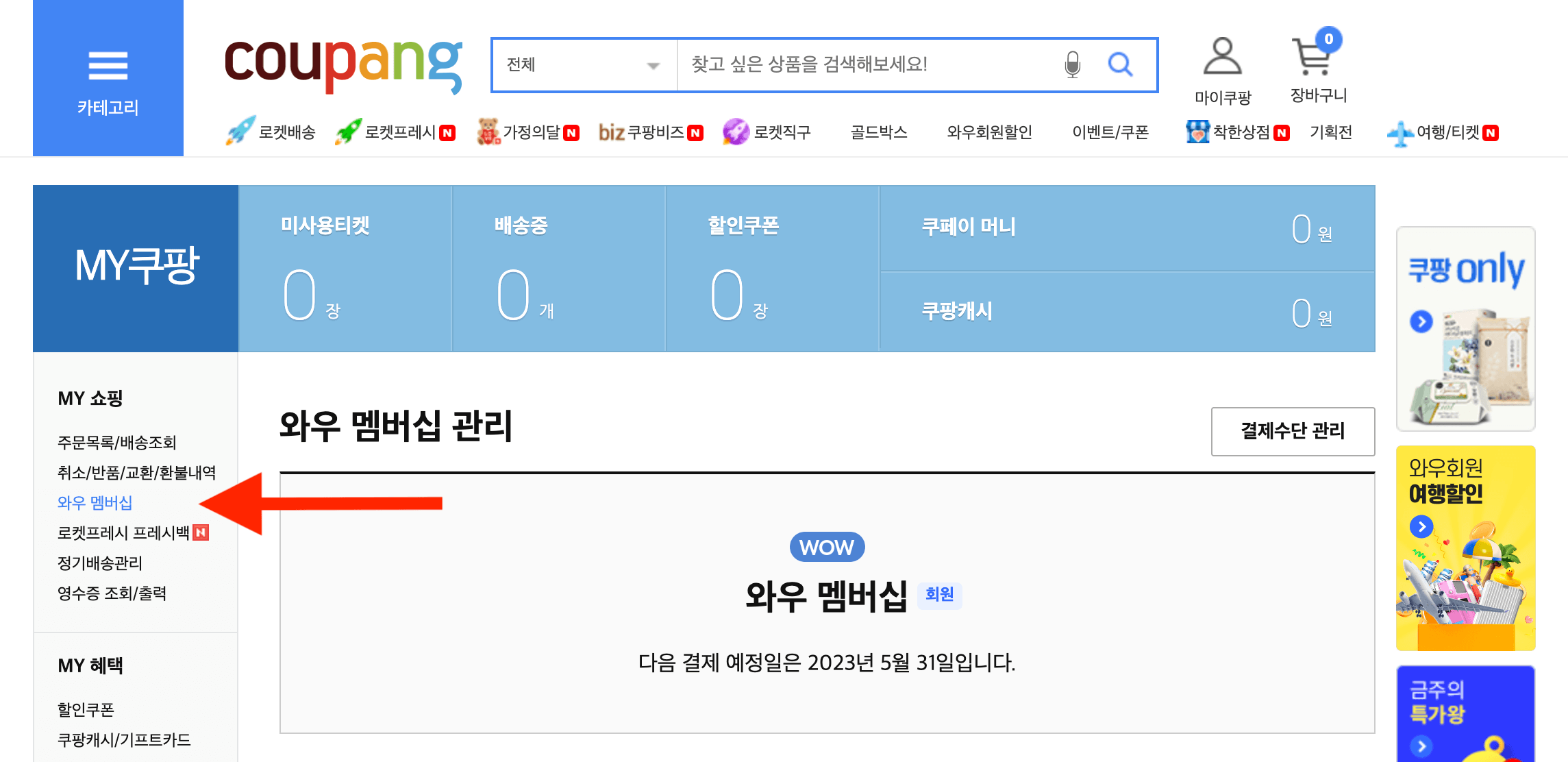
Task: Select 와우 멤버십 in the sidebar
Action: coord(95,502)
